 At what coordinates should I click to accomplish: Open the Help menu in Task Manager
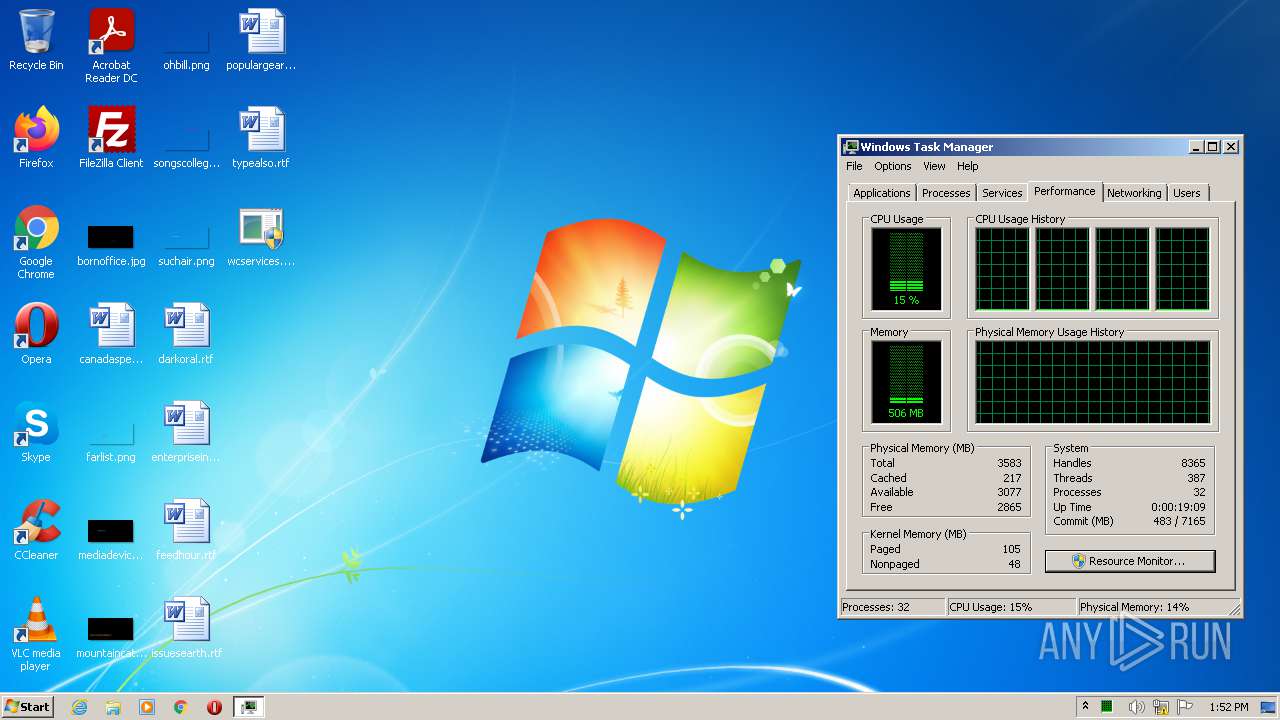click(967, 166)
